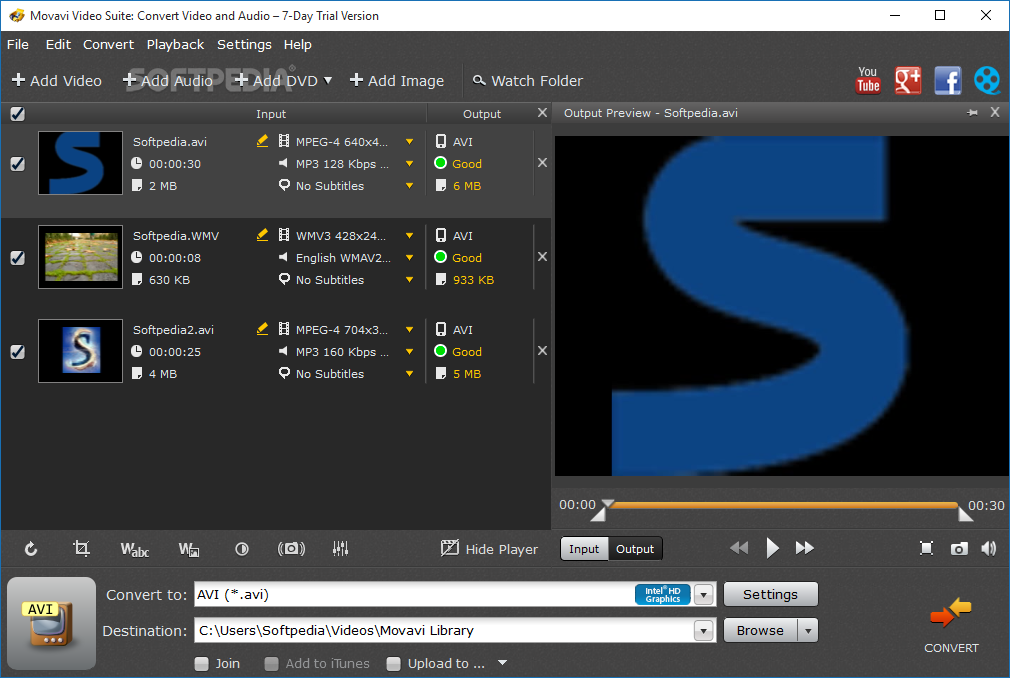Switch preview to Input mode

[x=584, y=549]
